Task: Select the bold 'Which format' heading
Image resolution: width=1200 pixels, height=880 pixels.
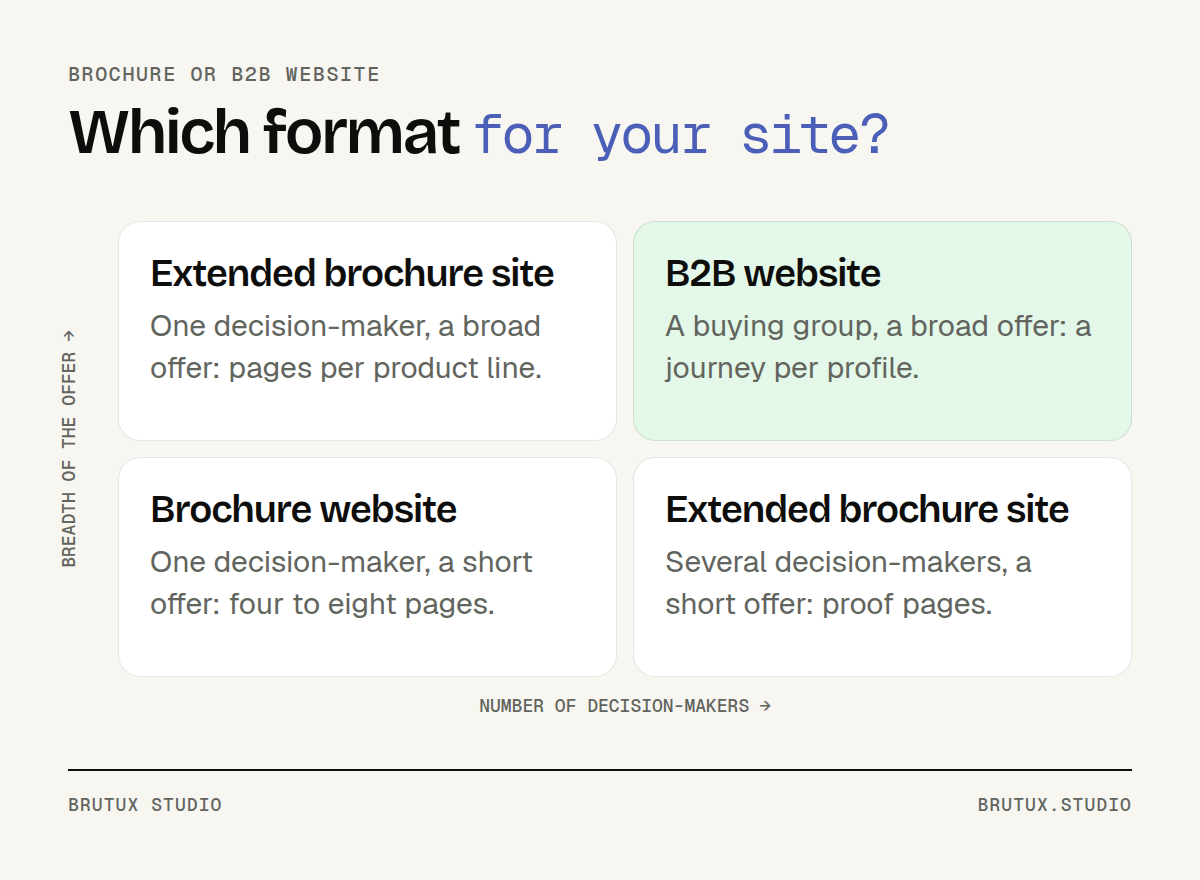Action: (x=265, y=132)
